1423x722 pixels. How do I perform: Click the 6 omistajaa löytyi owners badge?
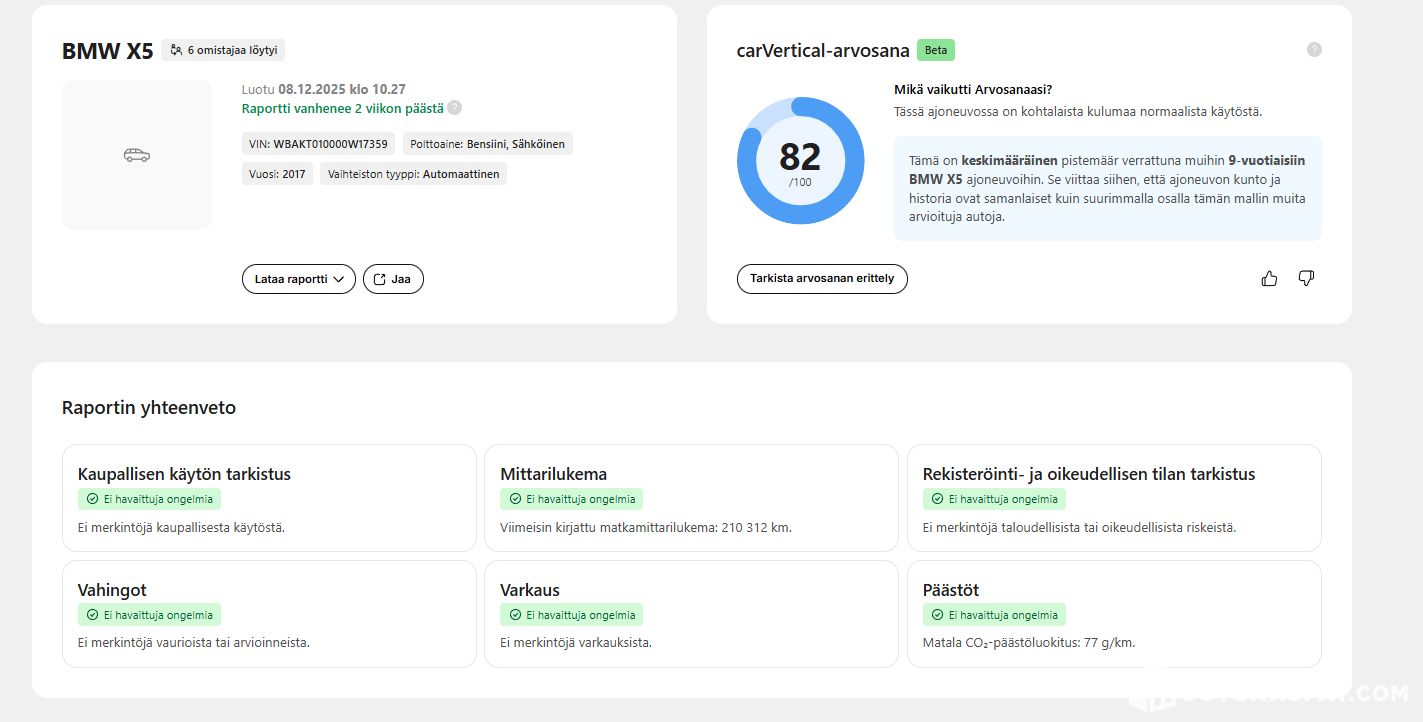point(224,50)
